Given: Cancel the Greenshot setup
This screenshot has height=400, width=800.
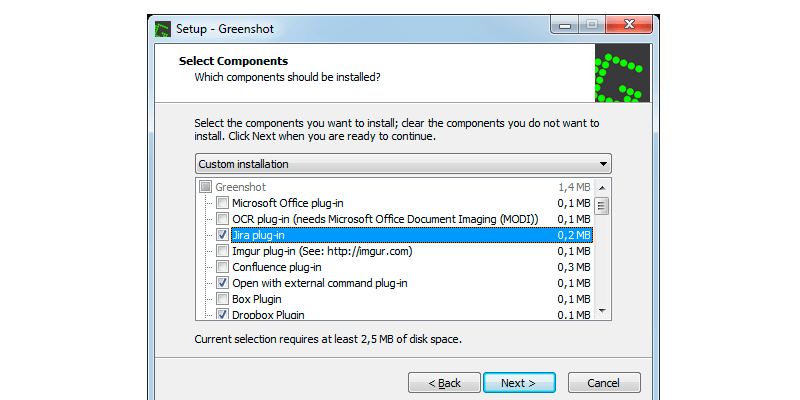Looking at the screenshot, I should (604, 383).
